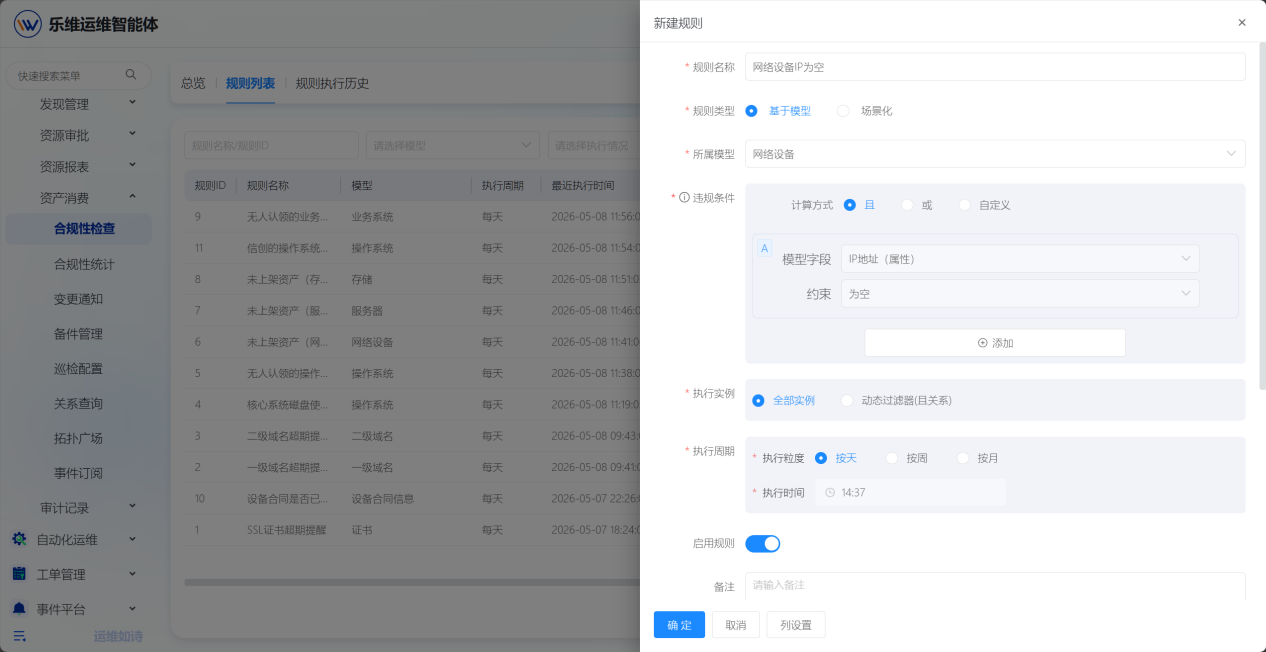Image resolution: width=1266 pixels, height=652 pixels.
Task: Select 基于模型 rule type
Action: pyautogui.click(x=779, y=111)
